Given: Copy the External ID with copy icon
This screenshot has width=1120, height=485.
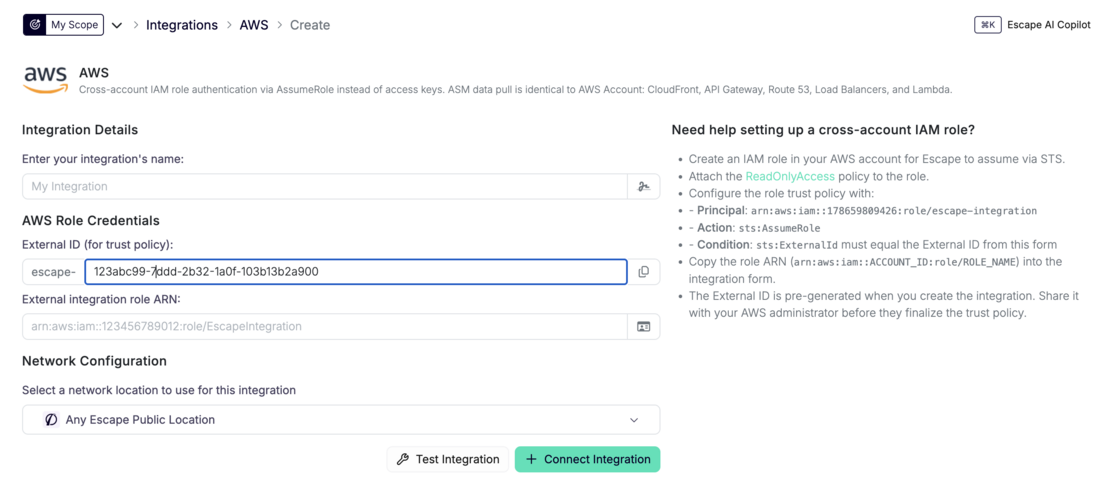Looking at the screenshot, I should coord(644,271).
